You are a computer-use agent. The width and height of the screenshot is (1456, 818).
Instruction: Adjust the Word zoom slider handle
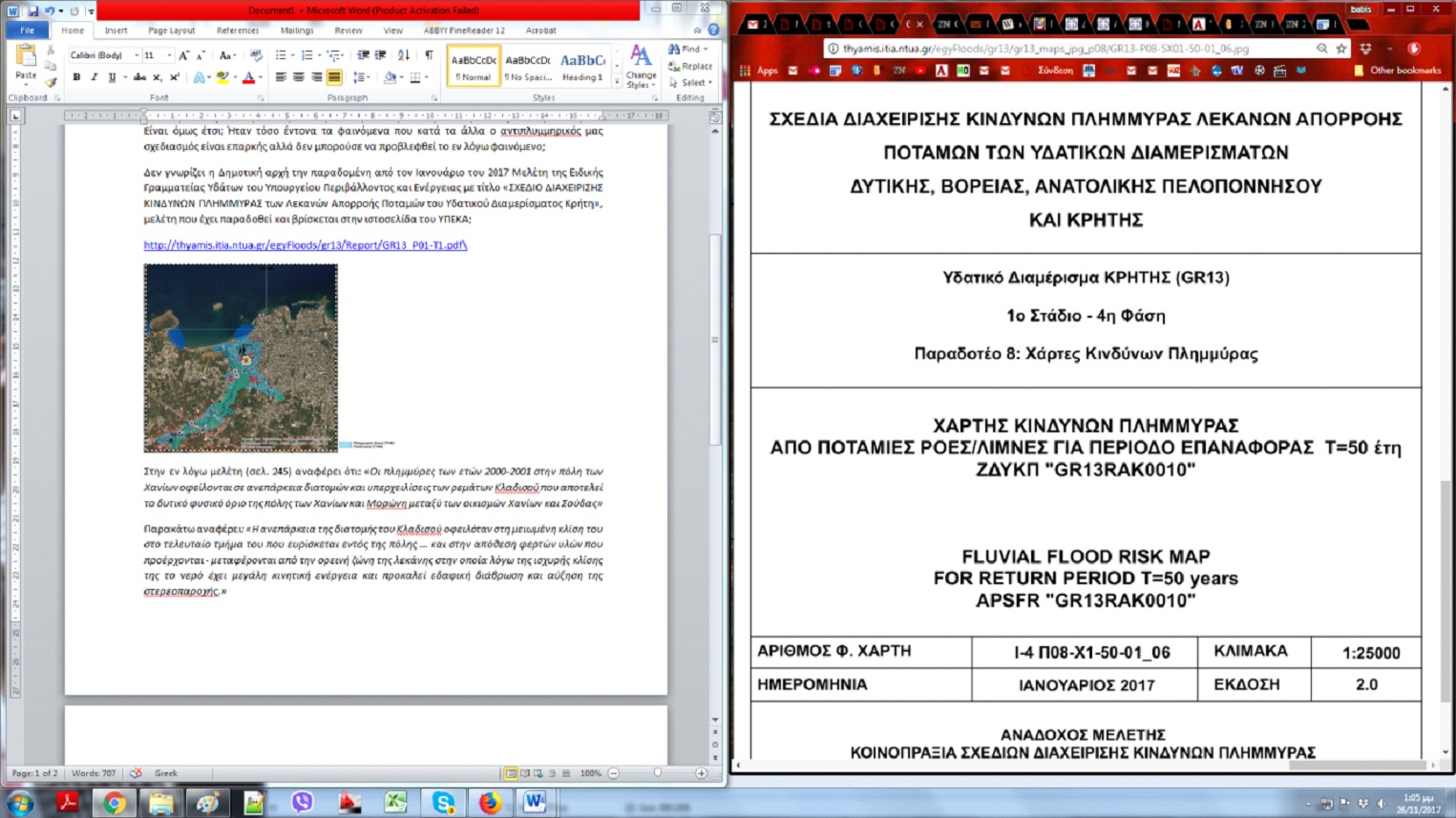point(657,773)
